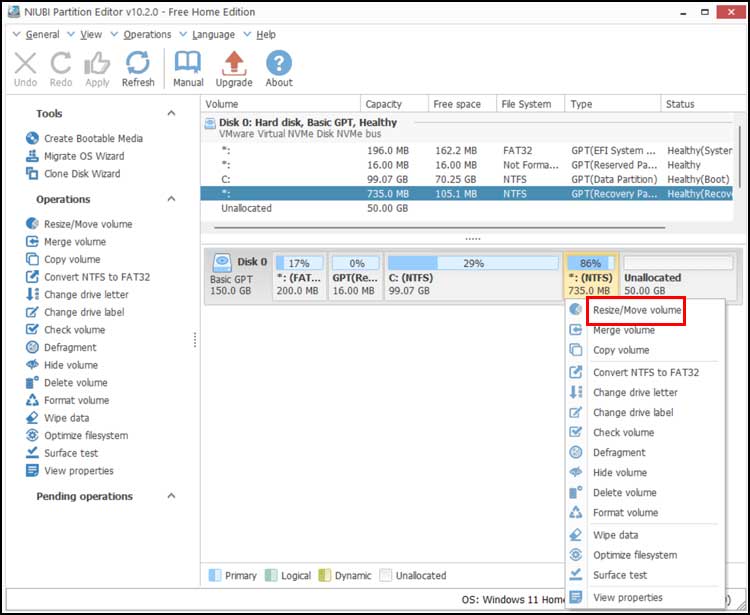Select the Unallocated row in volume list
This screenshot has width=750, height=615.
(x=467, y=208)
